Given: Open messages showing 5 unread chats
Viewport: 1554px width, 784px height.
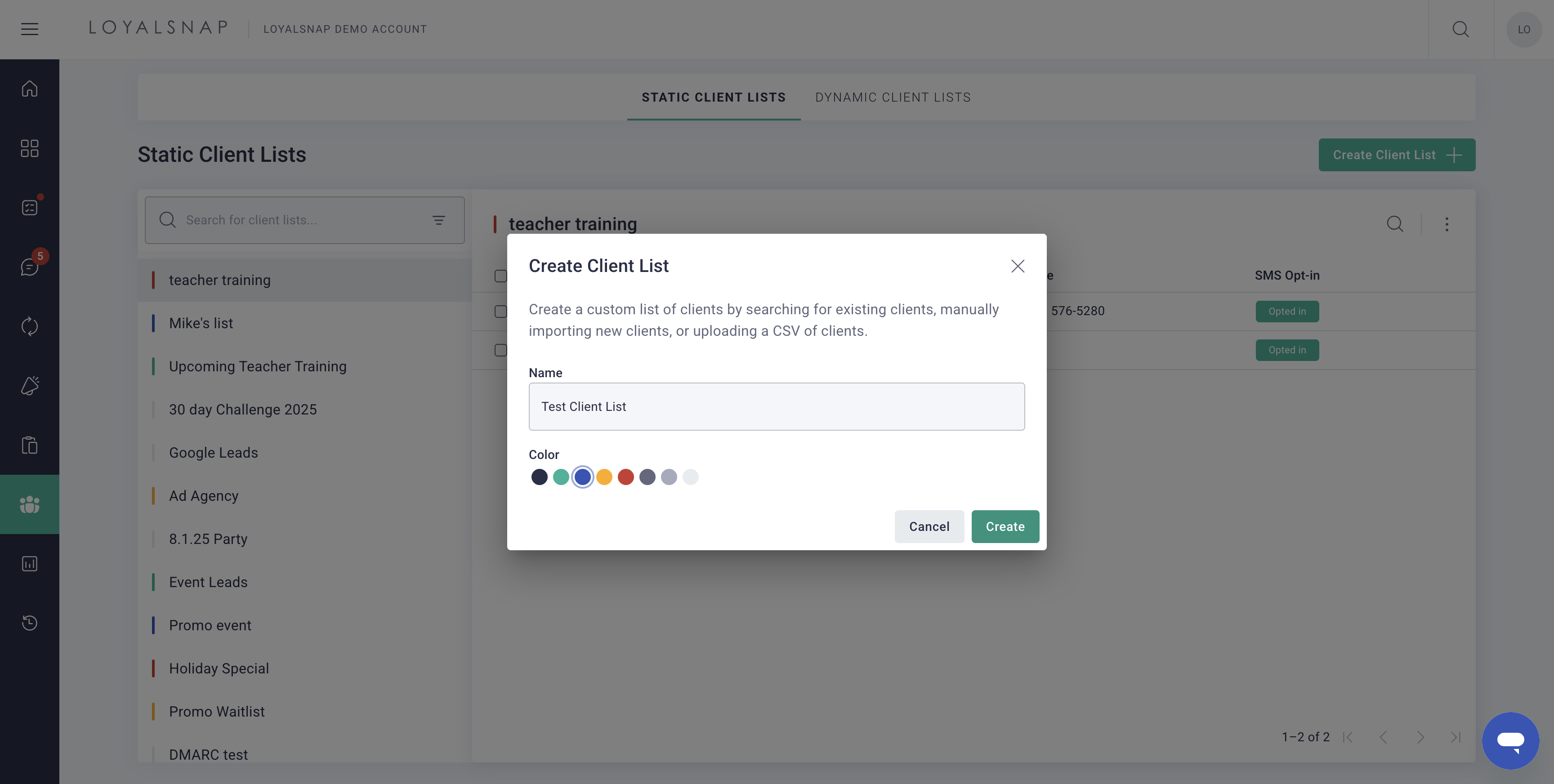Looking at the screenshot, I should click(29, 267).
